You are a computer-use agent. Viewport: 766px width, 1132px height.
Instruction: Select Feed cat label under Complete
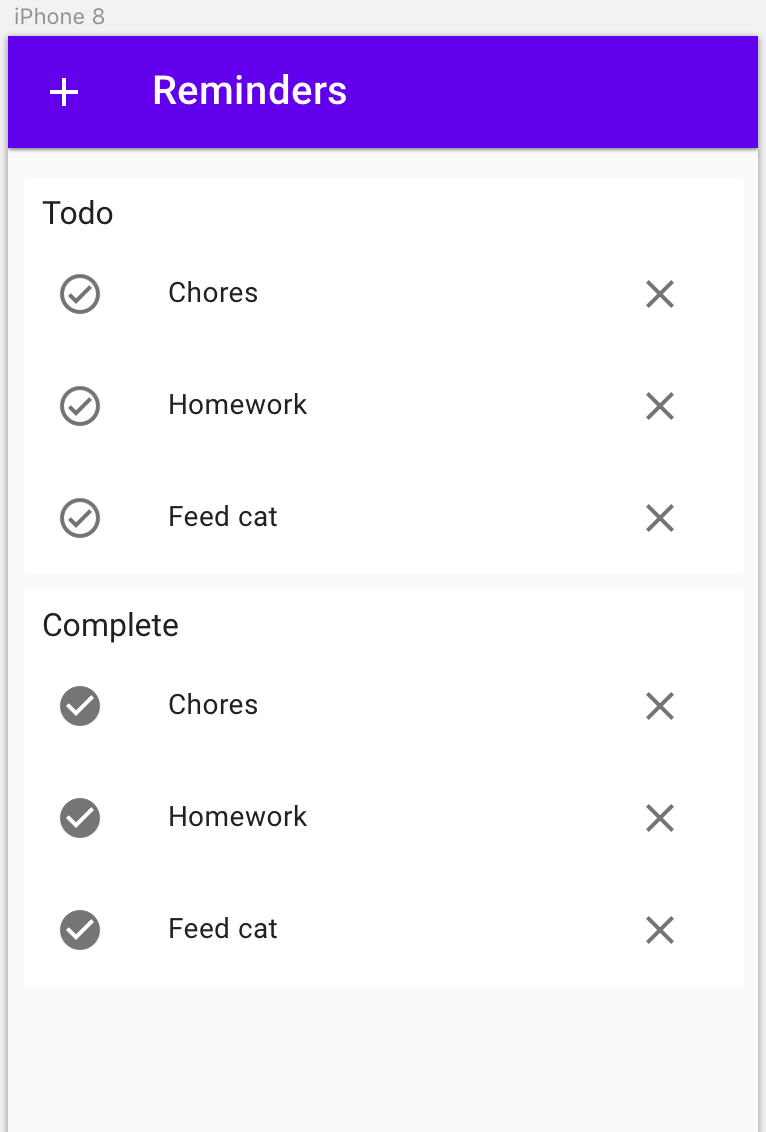pyautogui.click(x=222, y=929)
